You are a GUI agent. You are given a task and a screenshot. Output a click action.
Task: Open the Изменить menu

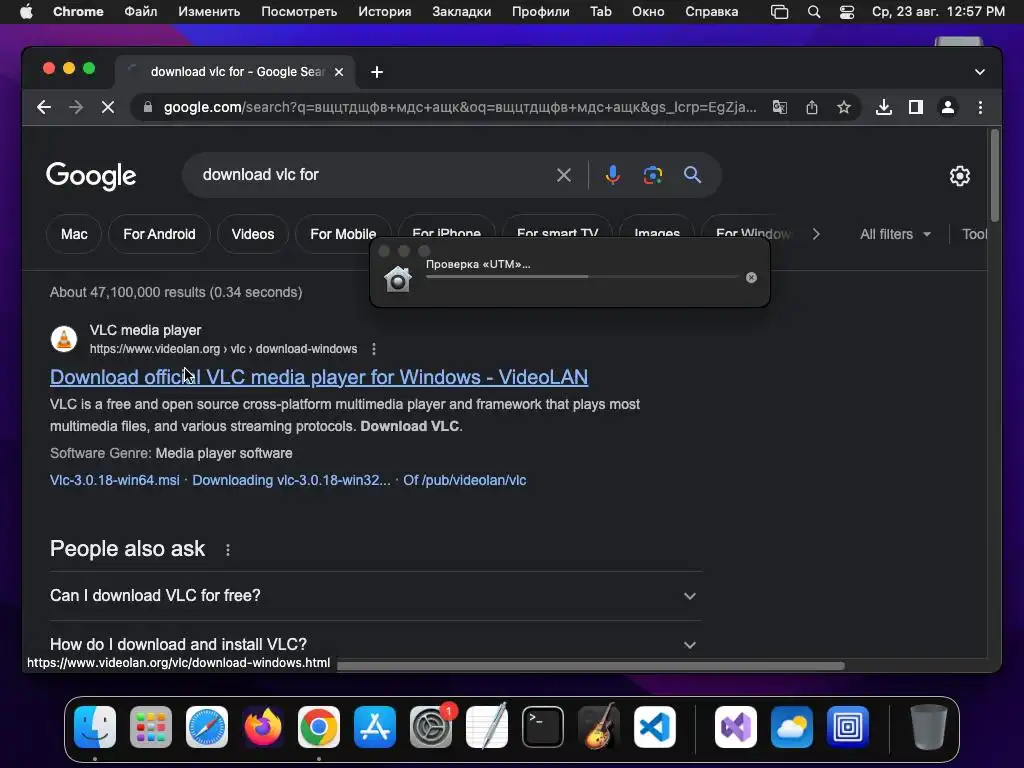pyautogui.click(x=209, y=12)
